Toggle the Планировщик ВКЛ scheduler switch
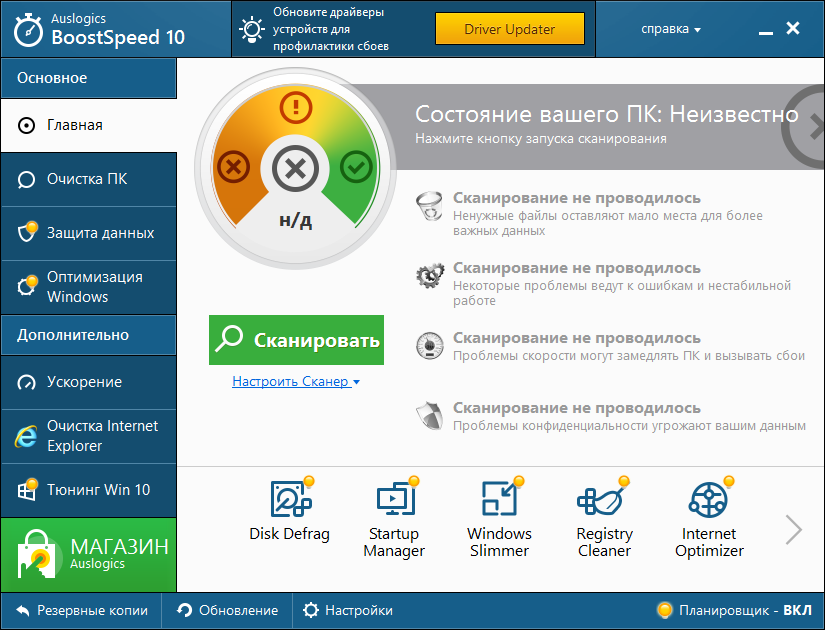The height and width of the screenshot is (630, 825). click(734, 610)
